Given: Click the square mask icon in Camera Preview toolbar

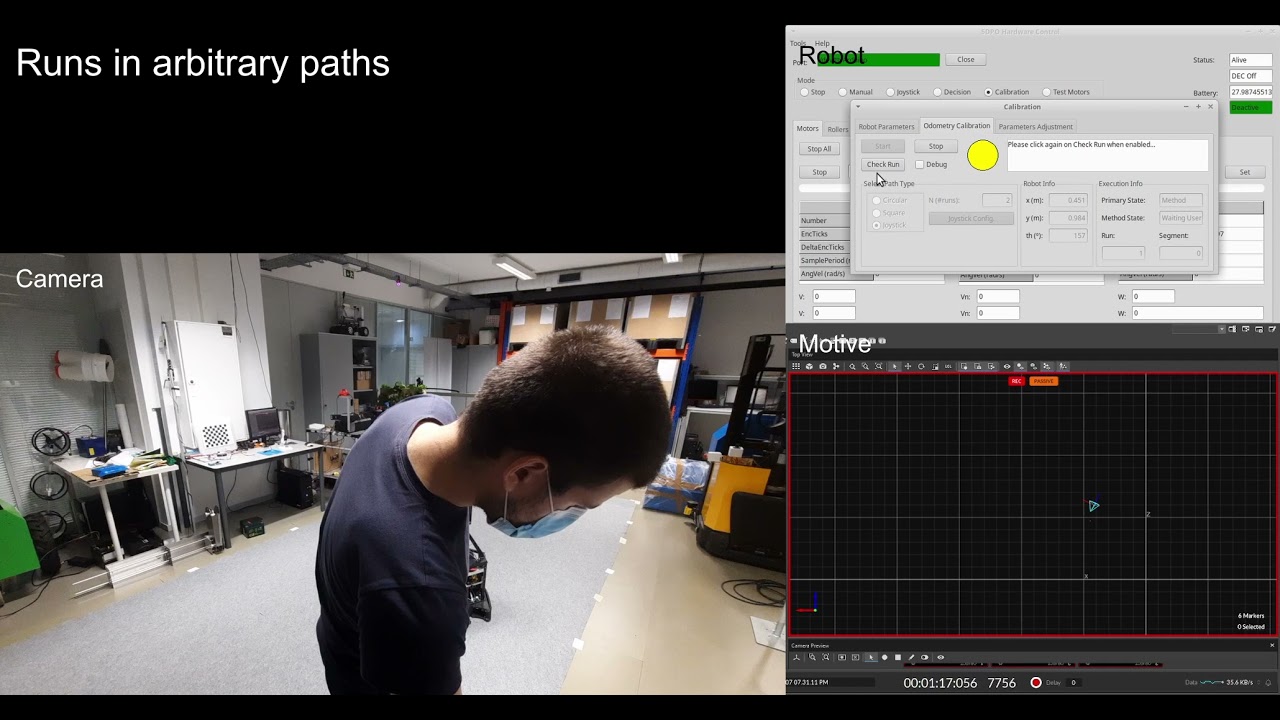Looking at the screenshot, I should [x=898, y=657].
